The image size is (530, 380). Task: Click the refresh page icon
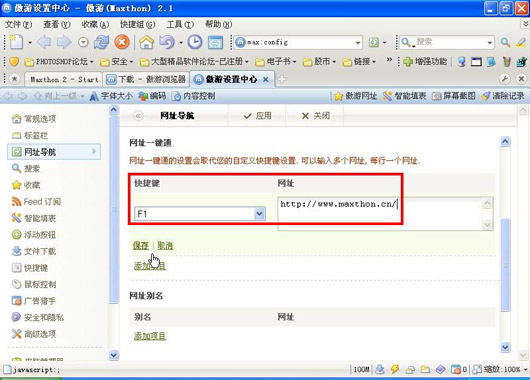101,42
